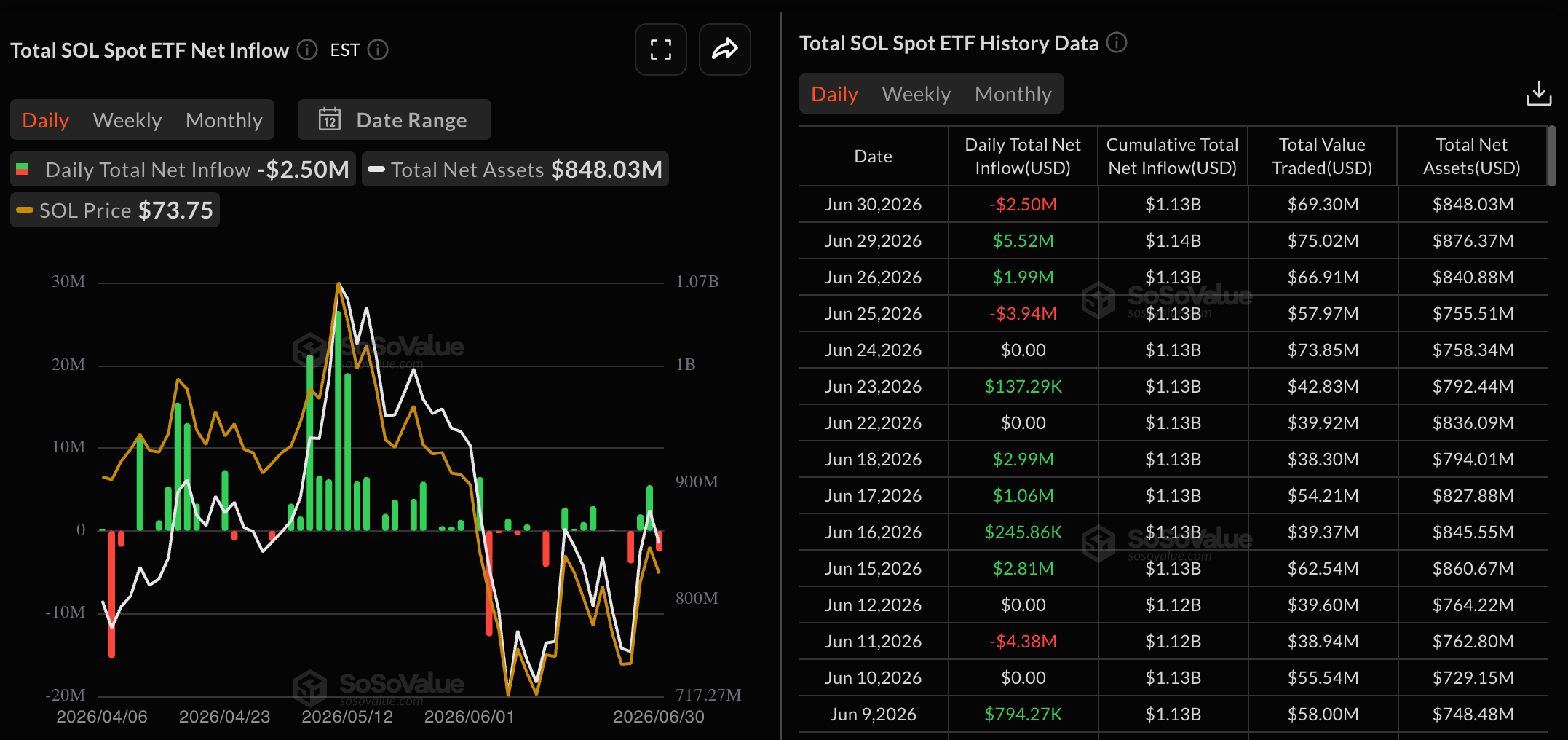Select Monthly tab in history table
This screenshot has width=1568, height=740.
(x=1013, y=94)
